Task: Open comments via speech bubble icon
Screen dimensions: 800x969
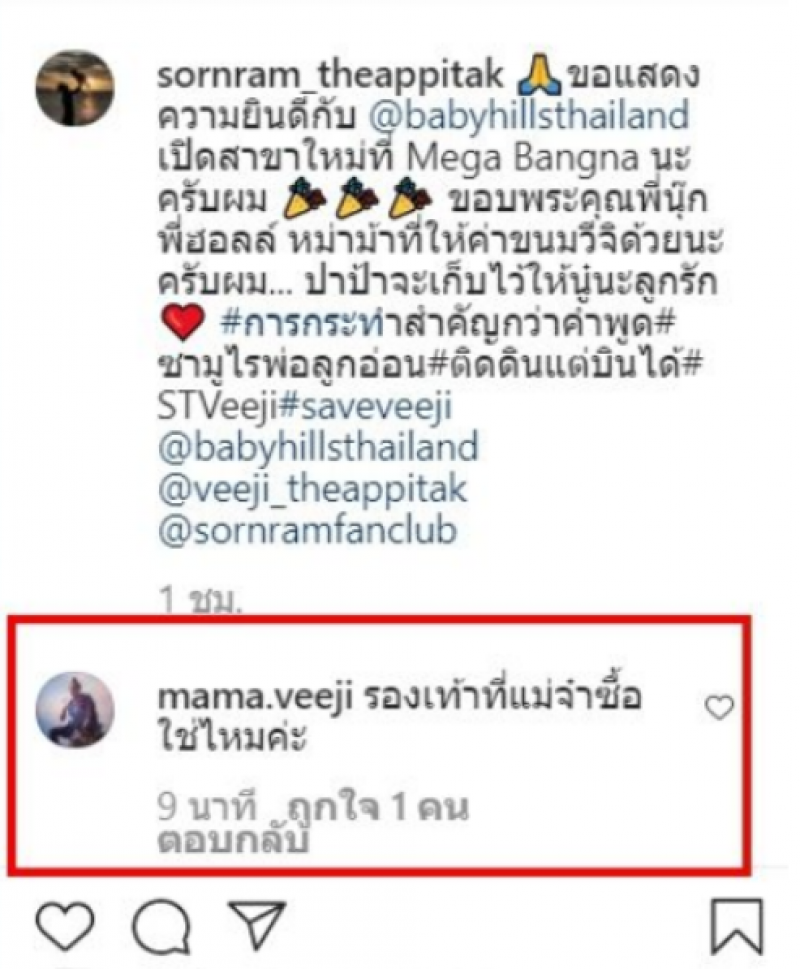Action: pyautogui.click(x=161, y=926)
